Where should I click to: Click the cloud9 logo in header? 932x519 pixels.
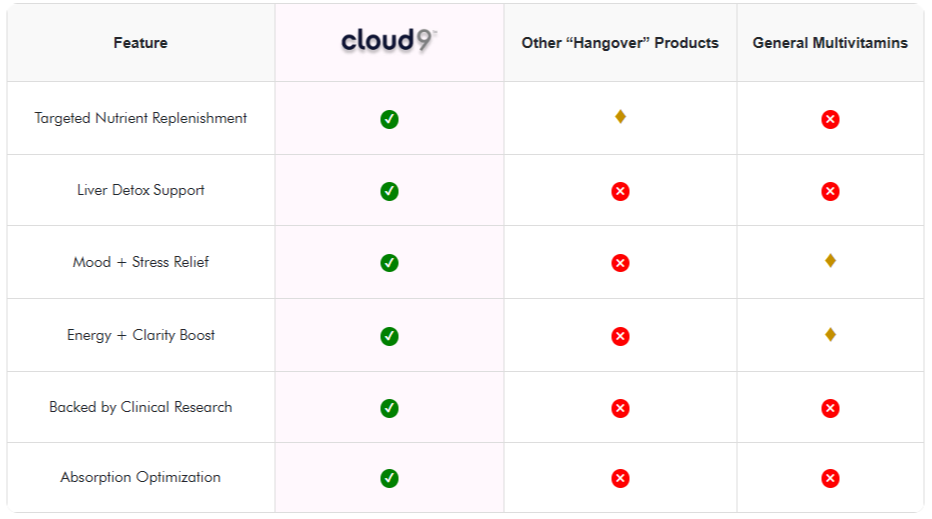[389, 41]
